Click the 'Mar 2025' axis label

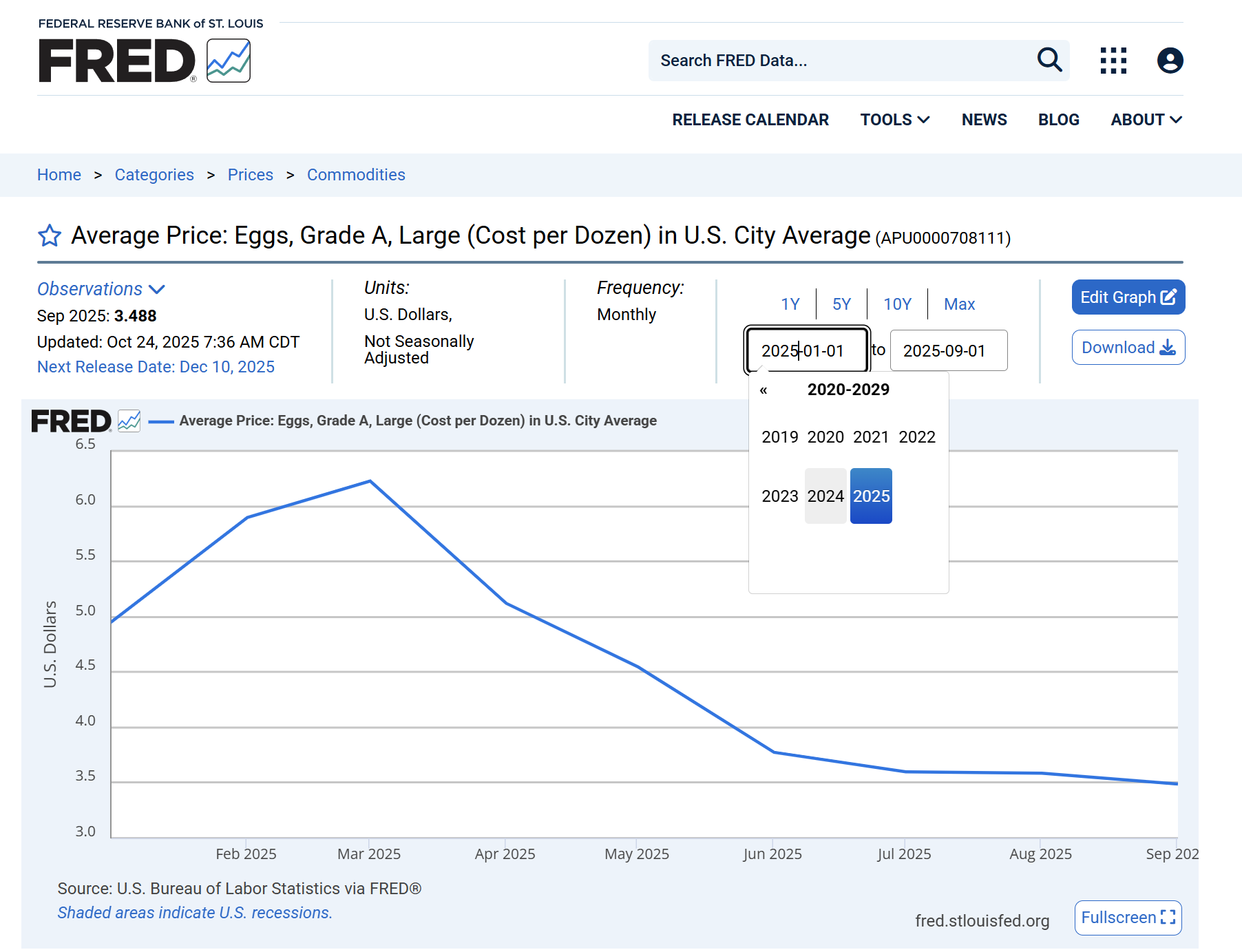pos(369,854)
